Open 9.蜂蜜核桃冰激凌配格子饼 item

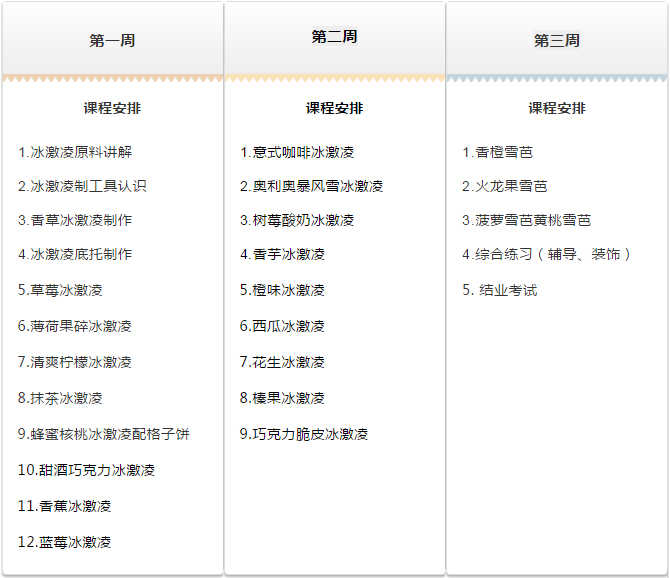coord(104,434)
